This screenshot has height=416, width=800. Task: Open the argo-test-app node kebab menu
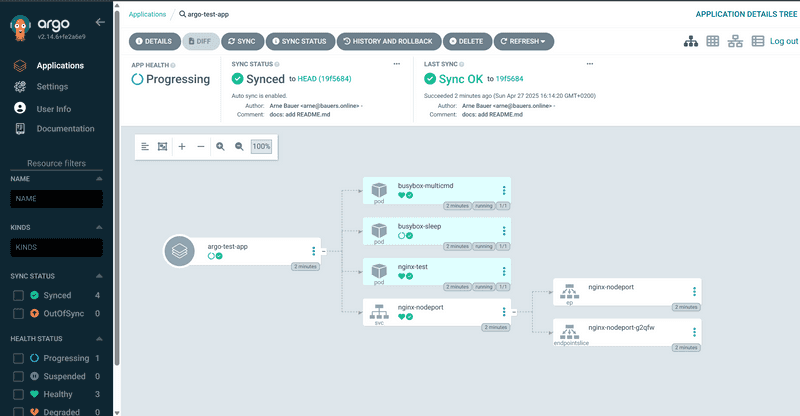313,251
